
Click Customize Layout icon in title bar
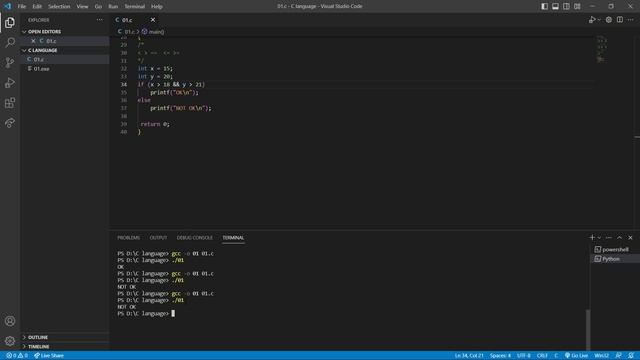coord(577,6)
